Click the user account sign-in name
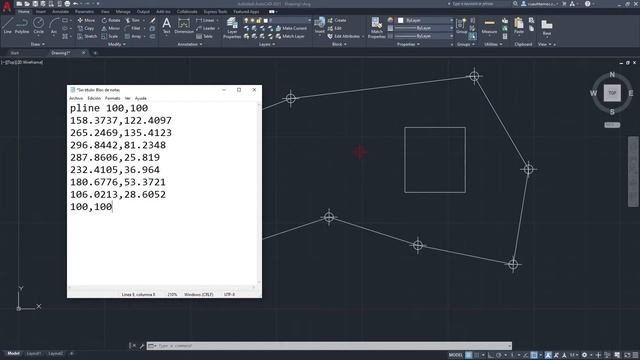 (x=541, y=4)
